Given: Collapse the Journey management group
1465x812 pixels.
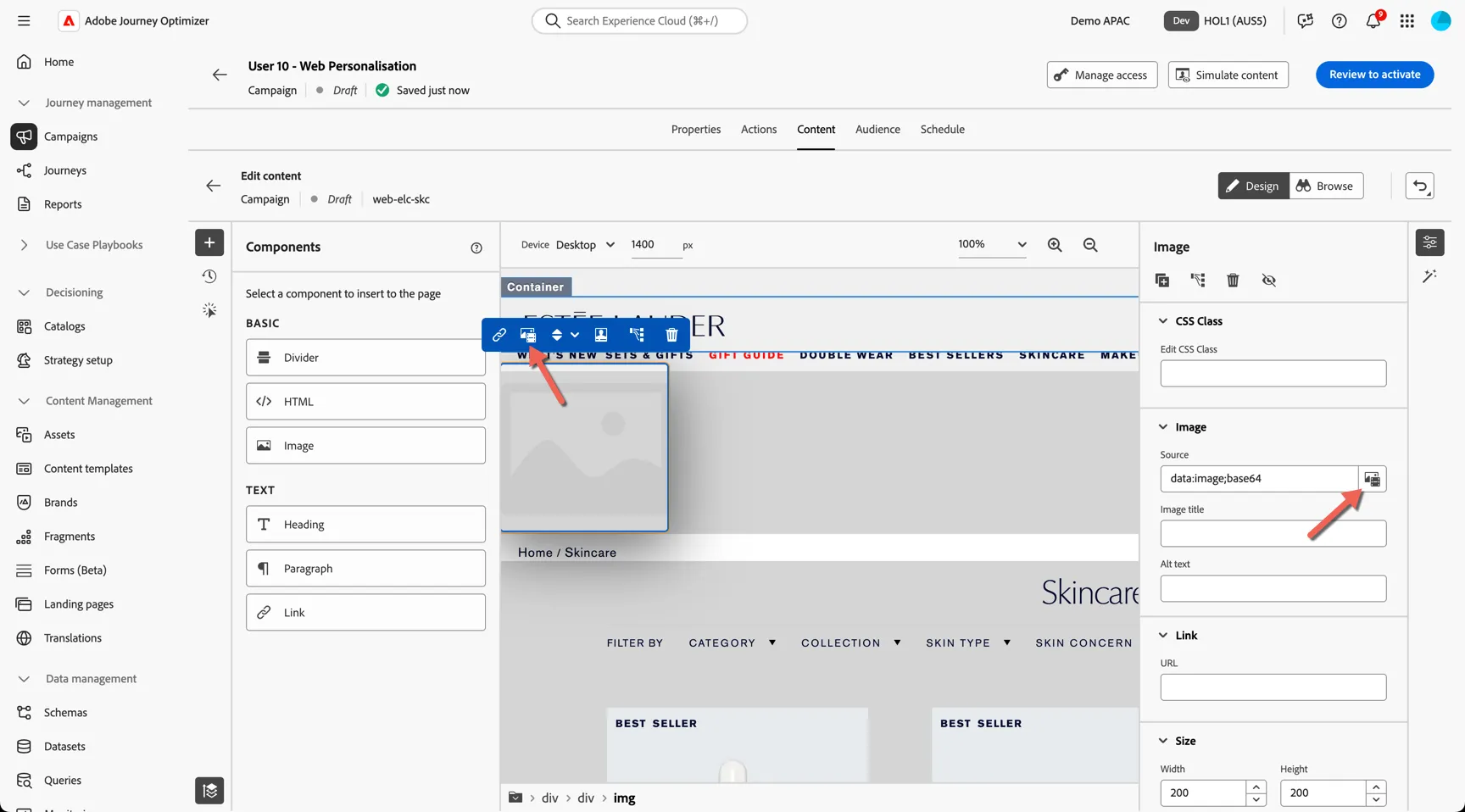Looking at the screenshot, I should (x=24, y=103).
